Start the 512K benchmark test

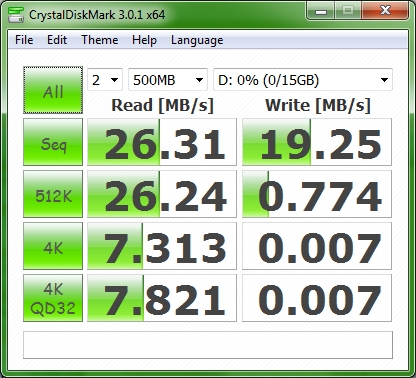53,194
